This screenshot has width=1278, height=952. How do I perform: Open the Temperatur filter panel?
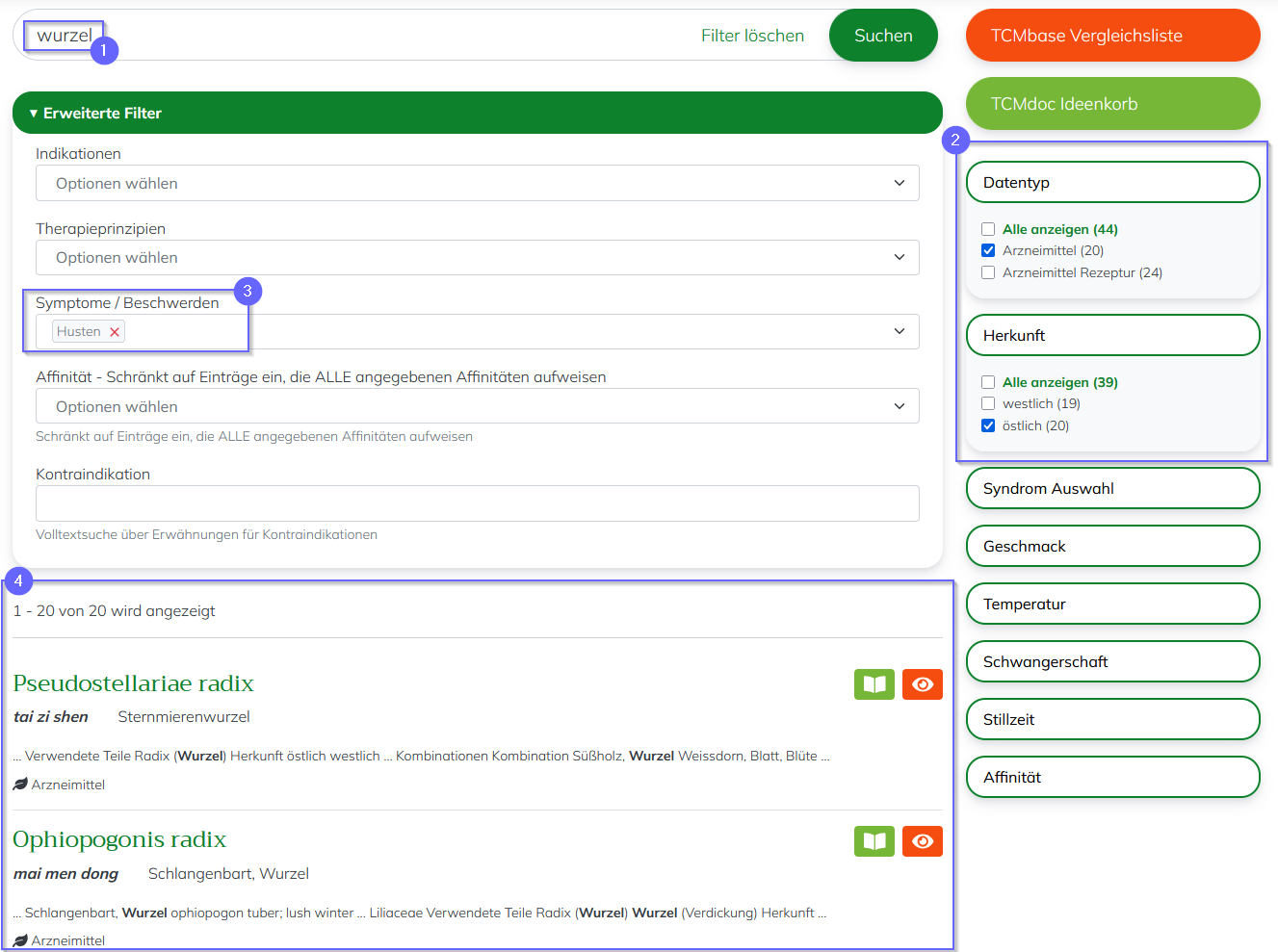tap(1112, 604)
